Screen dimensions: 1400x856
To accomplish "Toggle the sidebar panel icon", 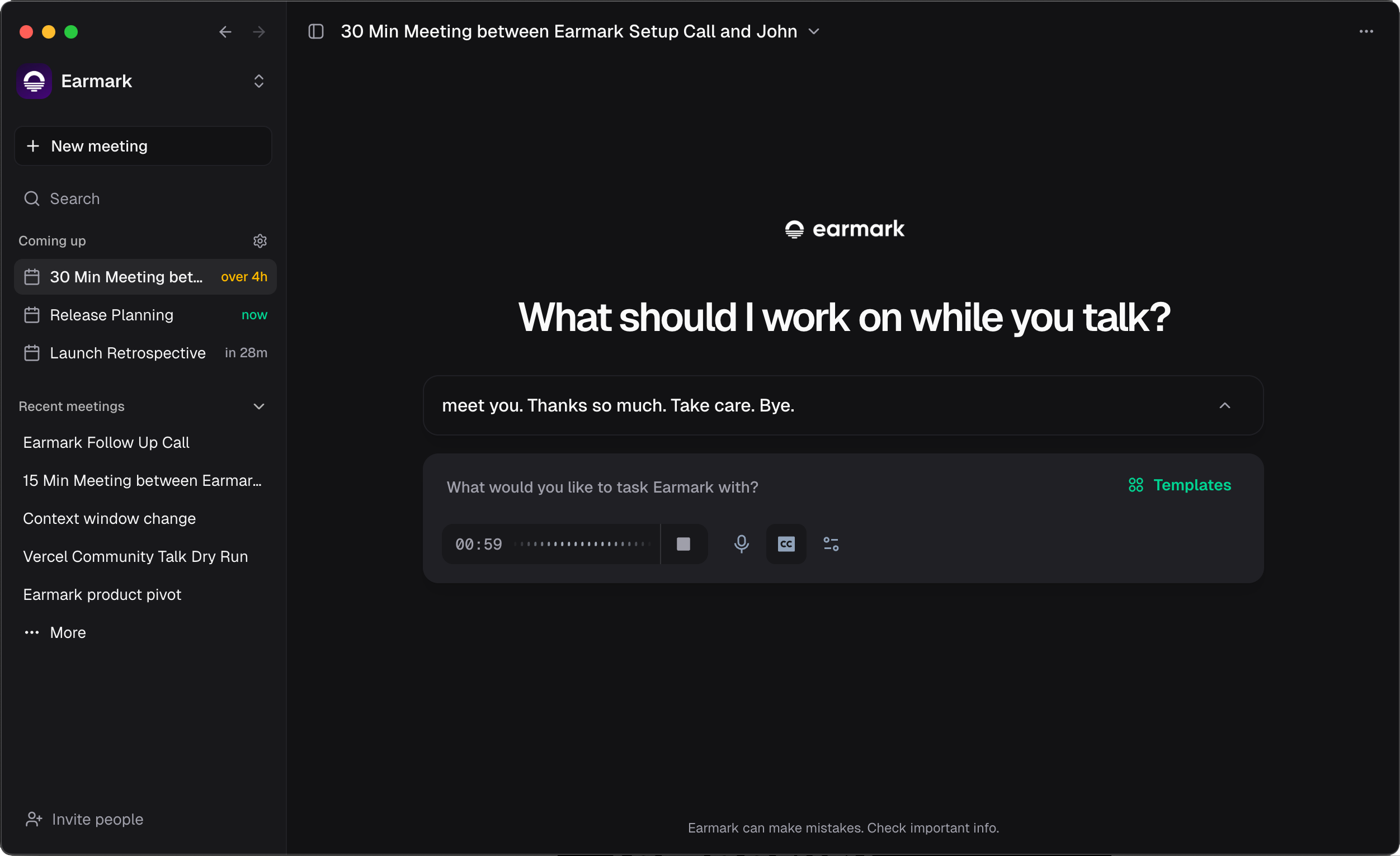I will coord(316,31).
